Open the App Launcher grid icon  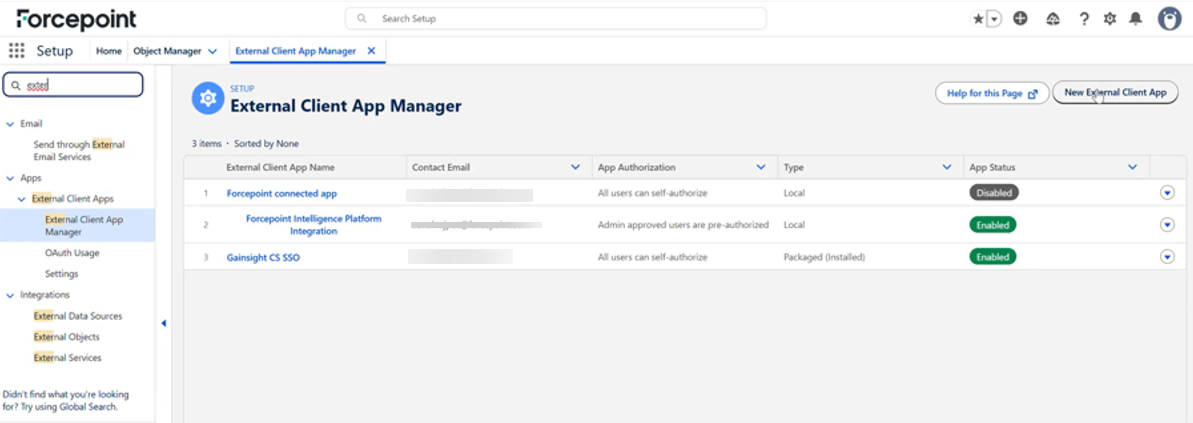coord(17,51)
